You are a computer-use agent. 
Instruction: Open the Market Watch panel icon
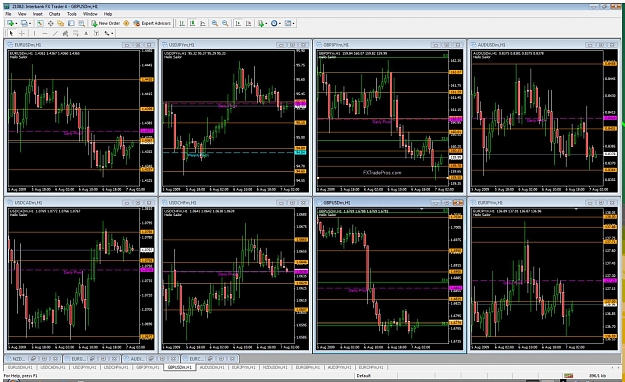[40, 24]
